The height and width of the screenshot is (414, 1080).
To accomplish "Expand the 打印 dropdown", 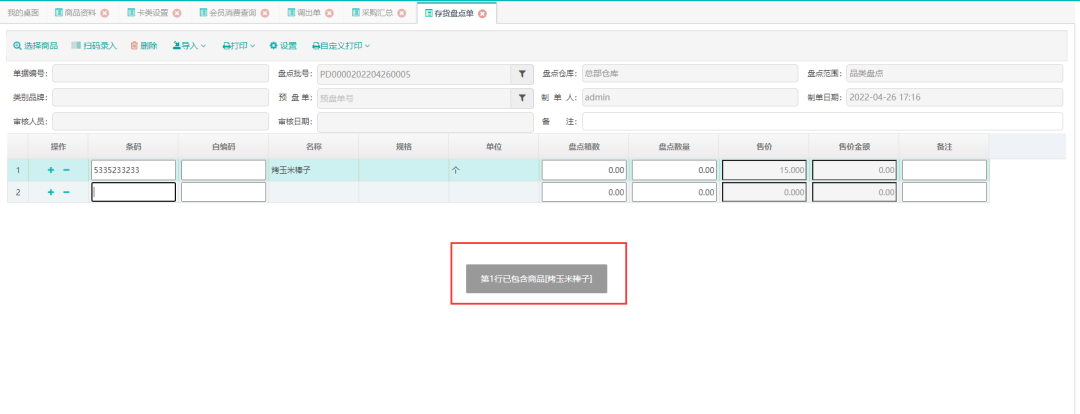I will pyautogui.click(x=239, y=46).
